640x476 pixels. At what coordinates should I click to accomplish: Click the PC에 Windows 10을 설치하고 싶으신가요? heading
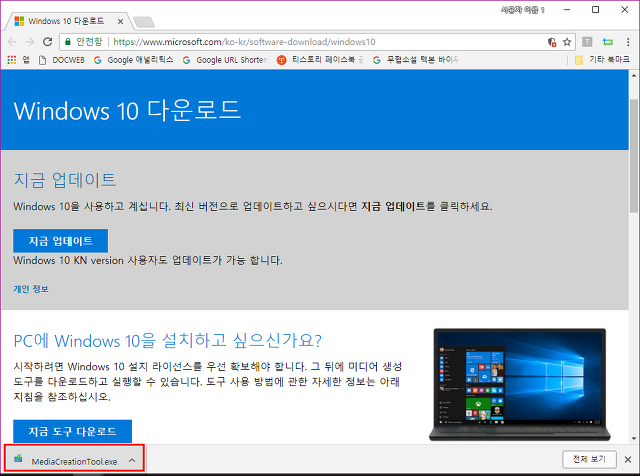(x=168, y=340)
